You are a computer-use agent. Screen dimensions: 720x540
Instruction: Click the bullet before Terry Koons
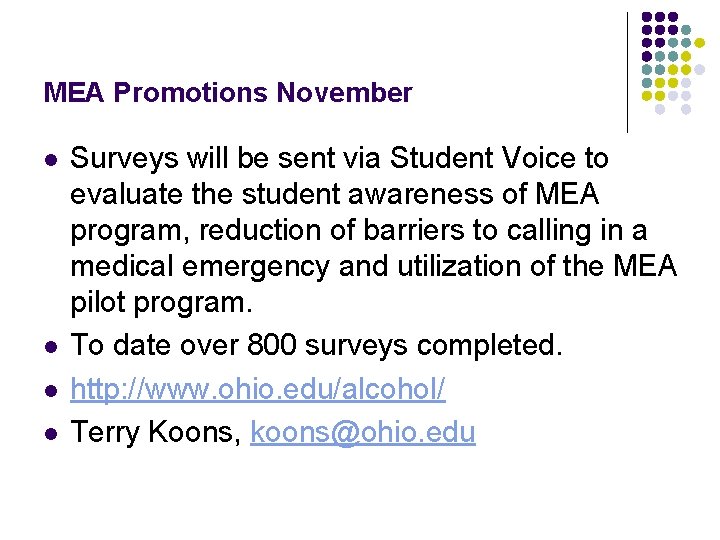click(x=51, y=434)
